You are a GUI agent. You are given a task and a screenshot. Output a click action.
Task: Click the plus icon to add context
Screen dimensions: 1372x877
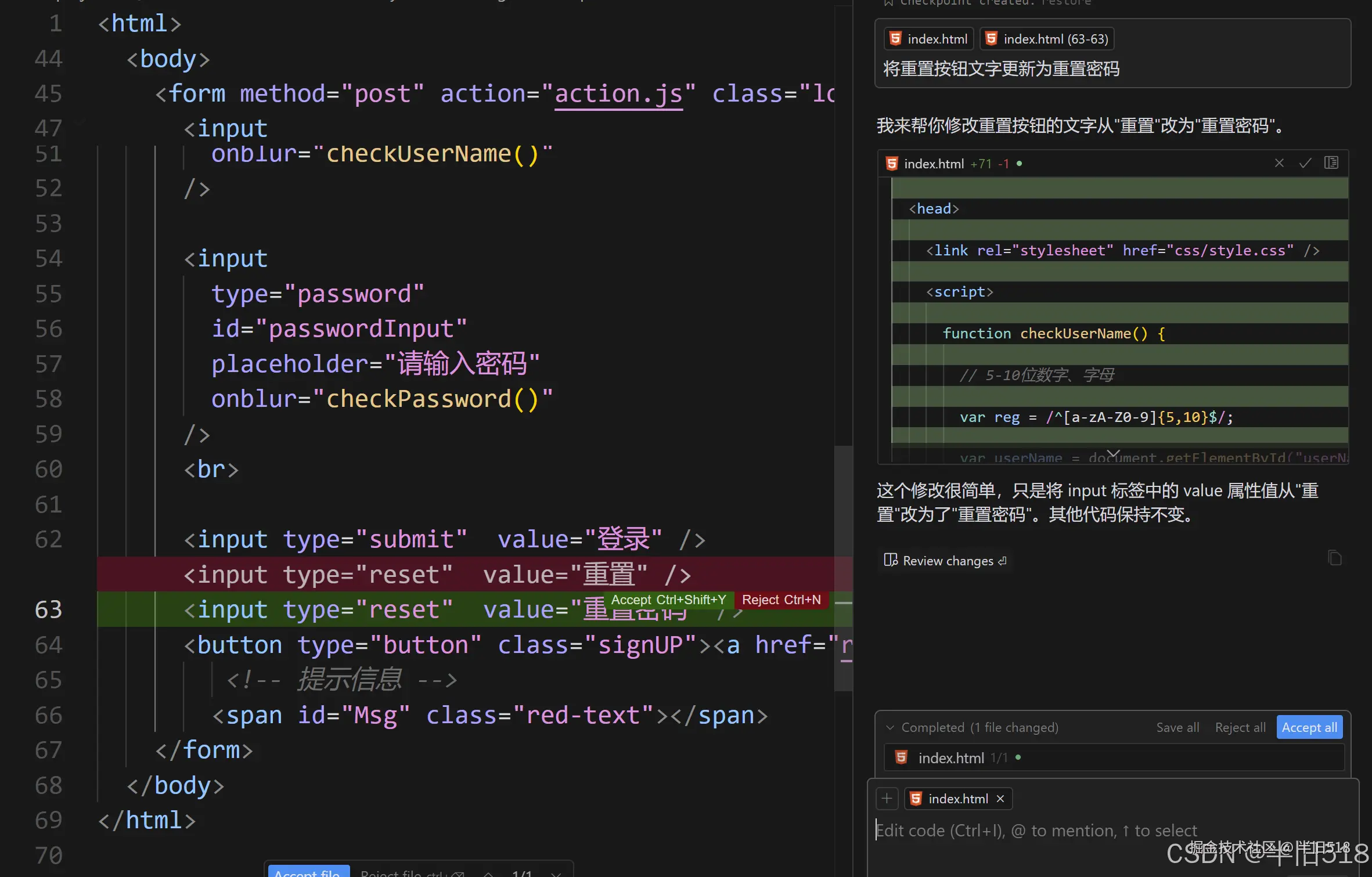[887, 799]
